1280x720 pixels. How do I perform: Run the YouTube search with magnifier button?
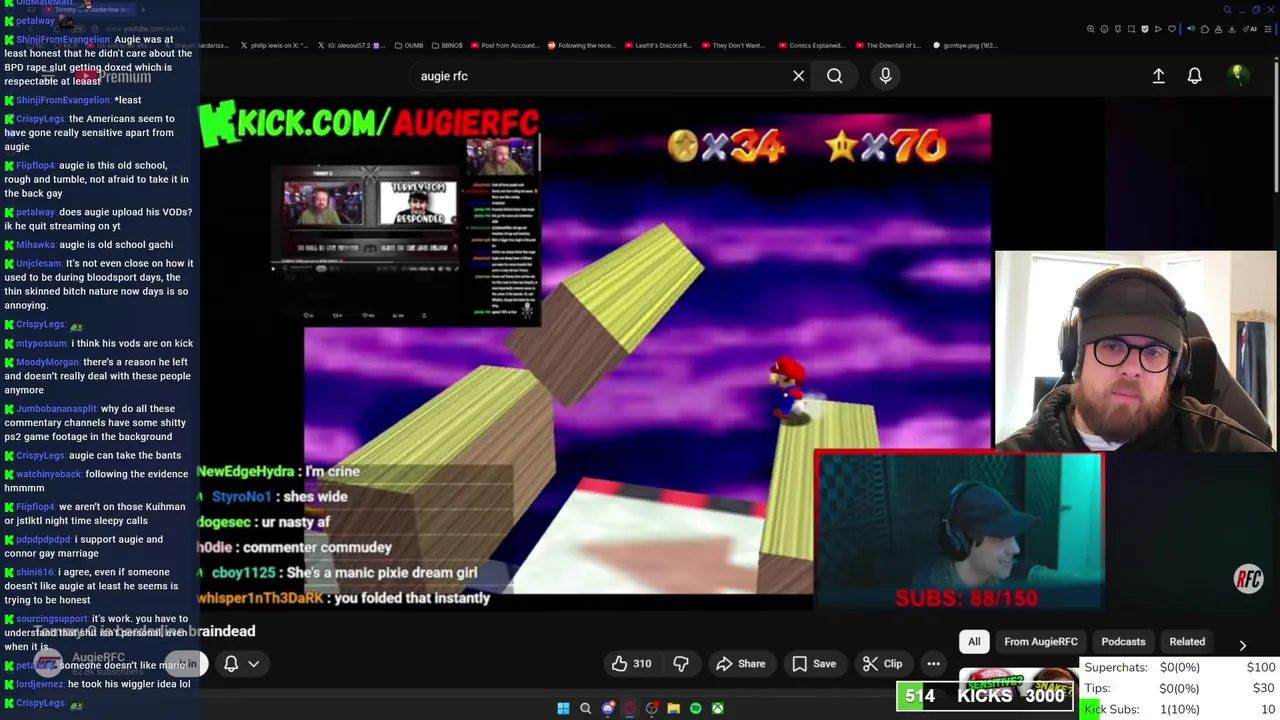834,76
